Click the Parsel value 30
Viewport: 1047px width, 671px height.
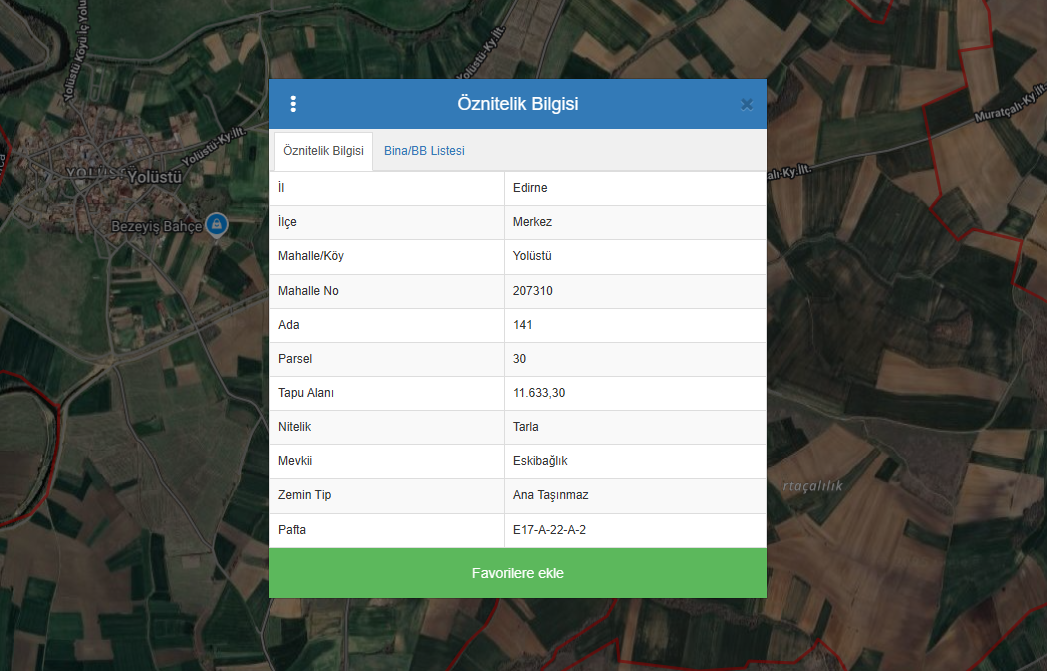click(x=519, y=359)
